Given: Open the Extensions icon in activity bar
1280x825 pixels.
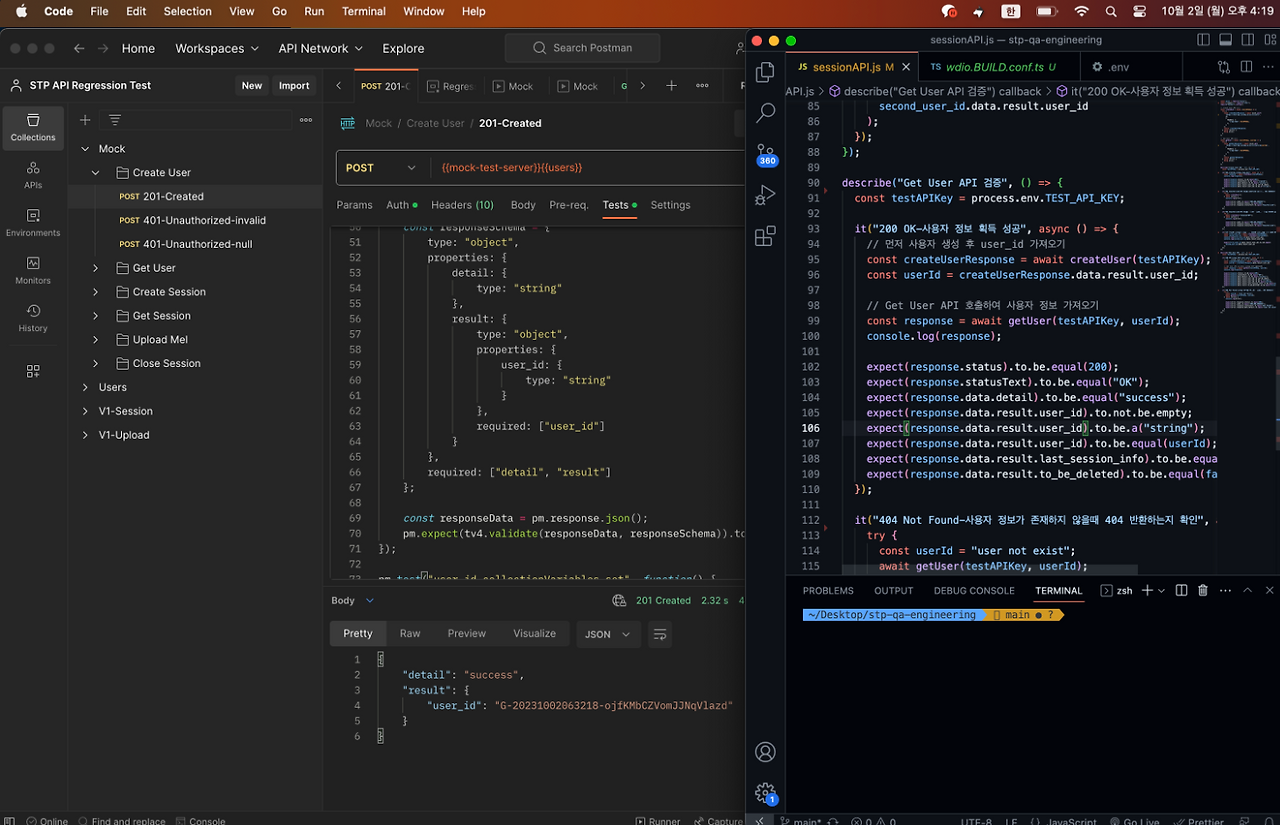Looking at the screenshot, I should click(x=765, y=236).
